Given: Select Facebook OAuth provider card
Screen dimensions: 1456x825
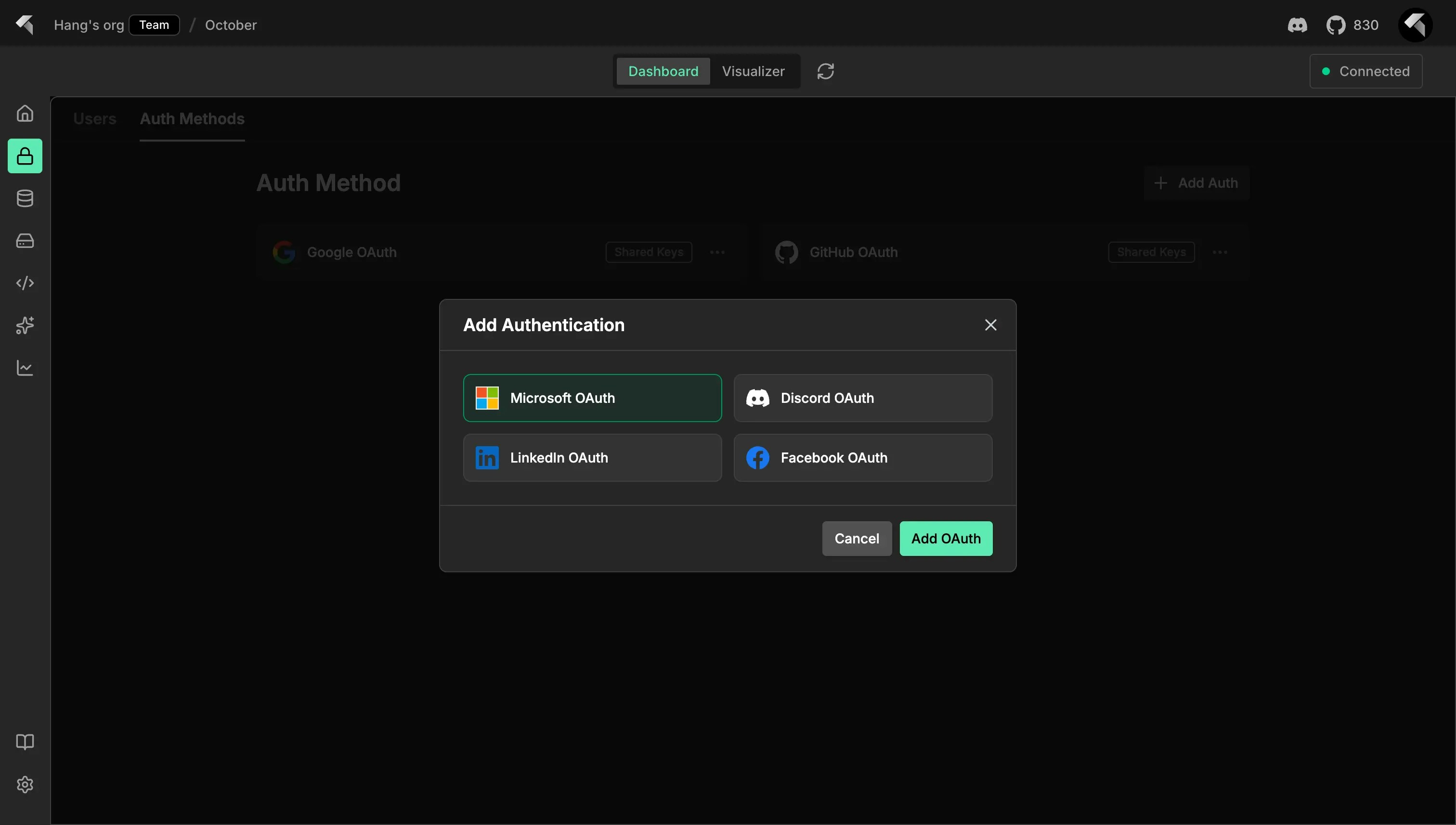Looking at the screenshot, I should (863, 457).
